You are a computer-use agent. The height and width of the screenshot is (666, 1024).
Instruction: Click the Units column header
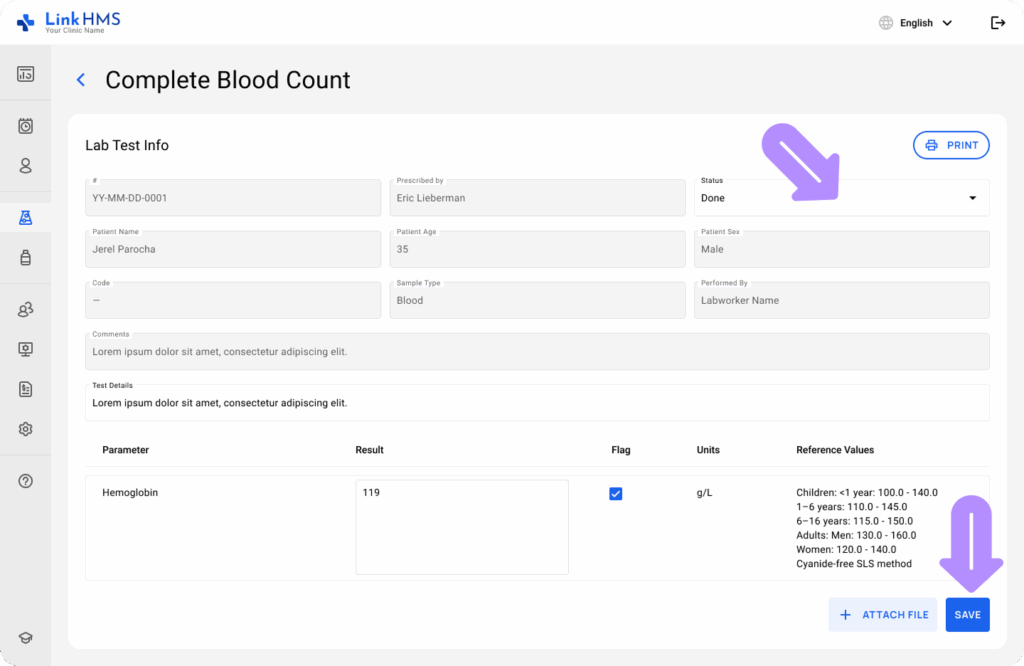(708, 450)
